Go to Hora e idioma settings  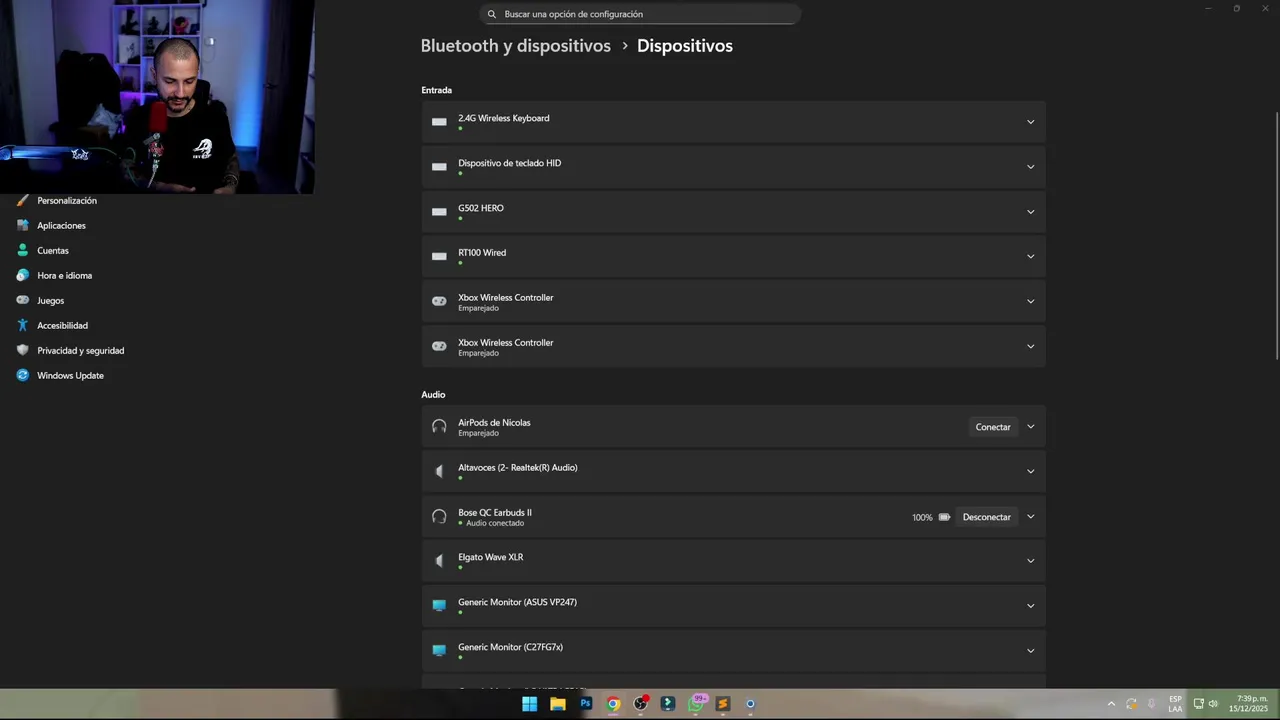point(64,275)
